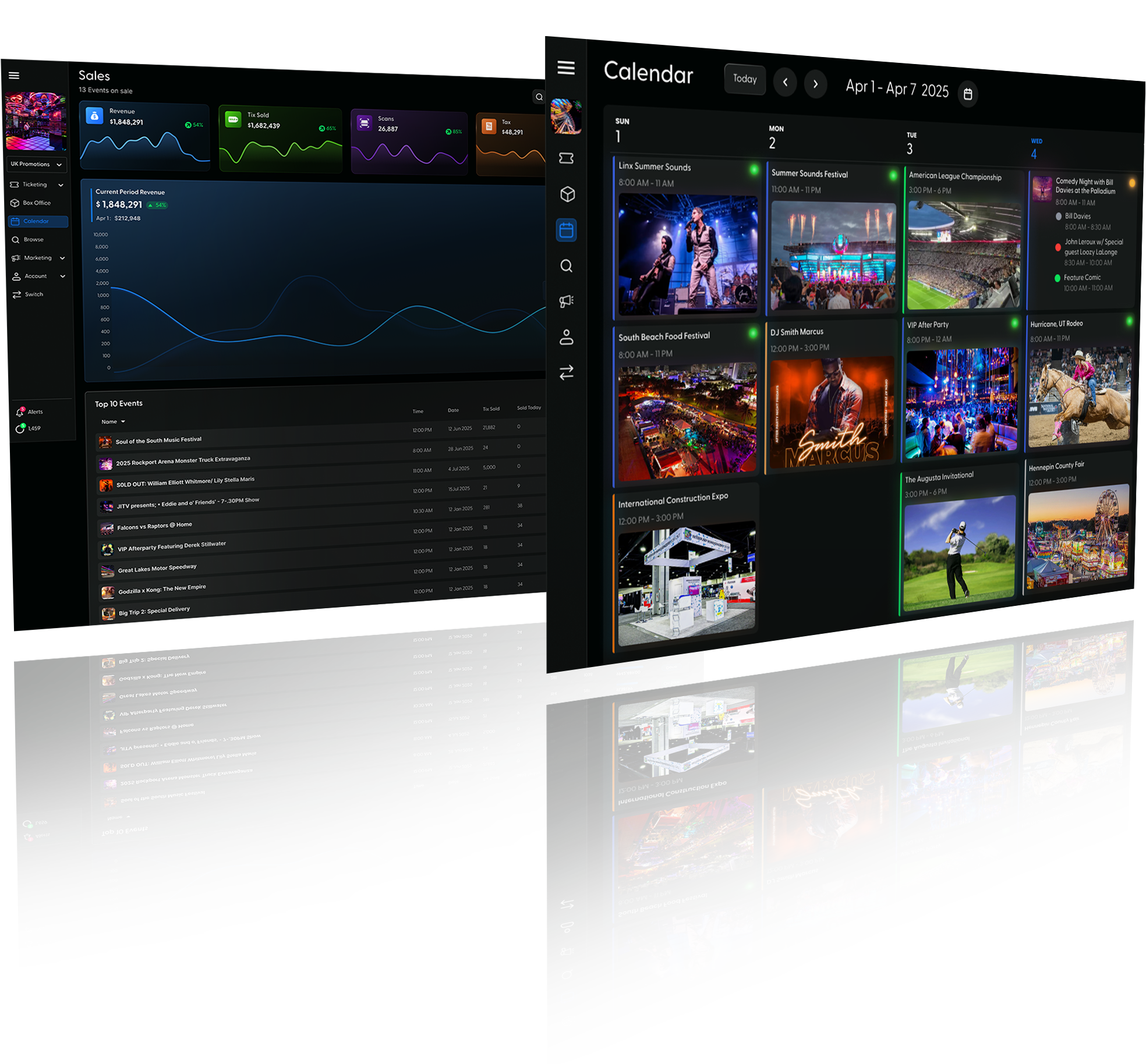
Task: Go to next week with right arrow
Action: [x=815, y=84]
